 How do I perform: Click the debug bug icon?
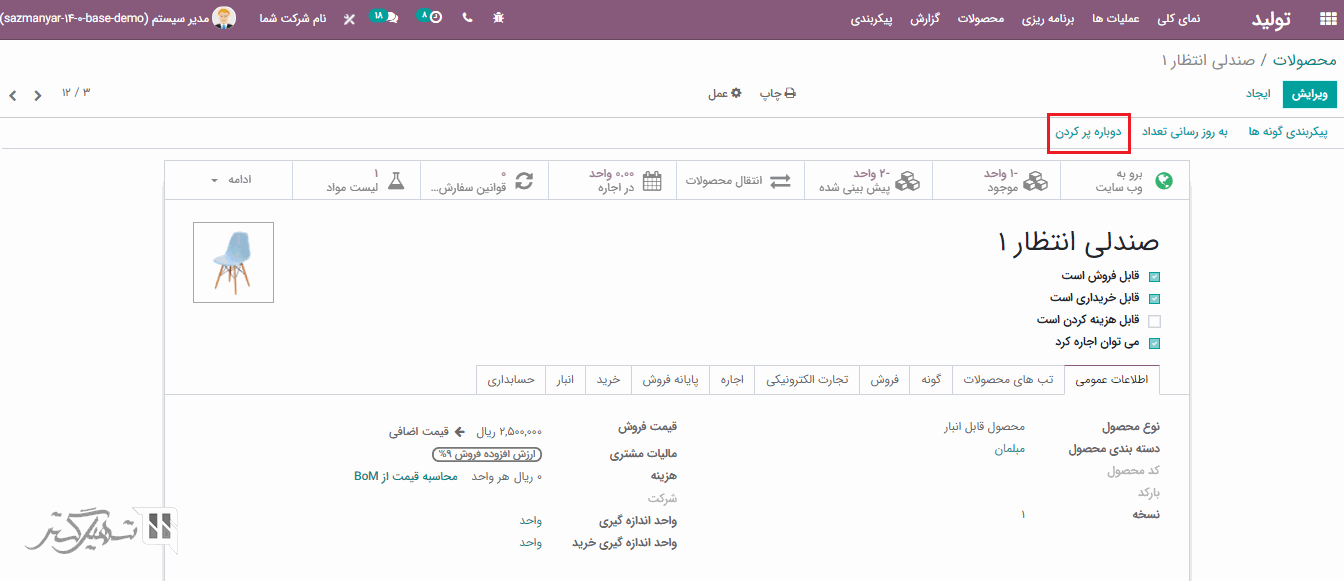click(499, 18)
